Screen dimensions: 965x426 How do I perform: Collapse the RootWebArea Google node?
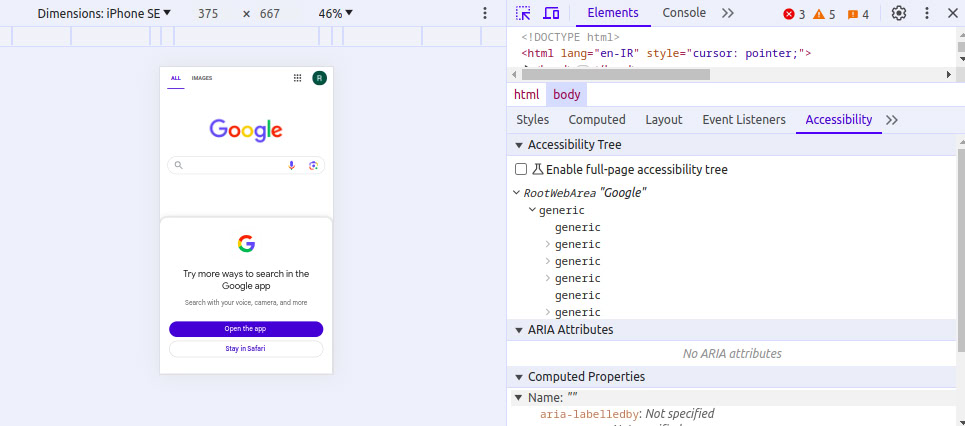pyautogui.click(x=516, y=193)
